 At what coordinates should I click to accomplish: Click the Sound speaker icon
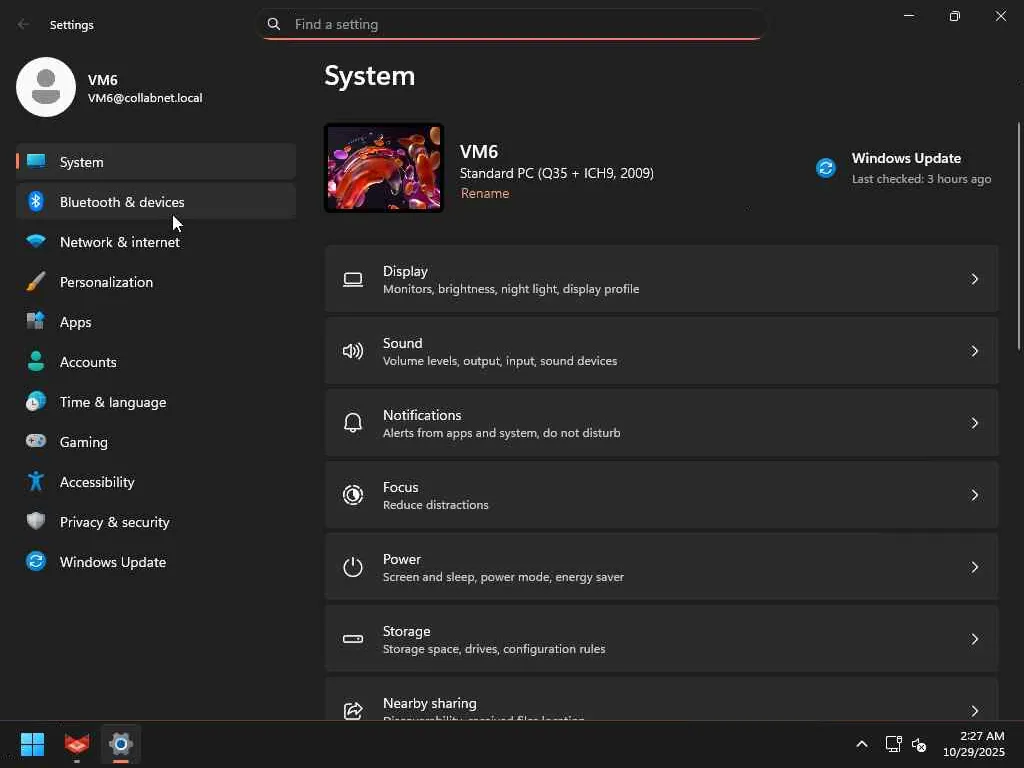[353, 351]
